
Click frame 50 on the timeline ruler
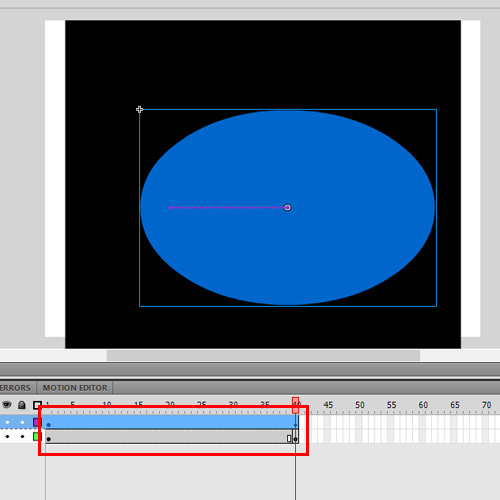(360, 405)
